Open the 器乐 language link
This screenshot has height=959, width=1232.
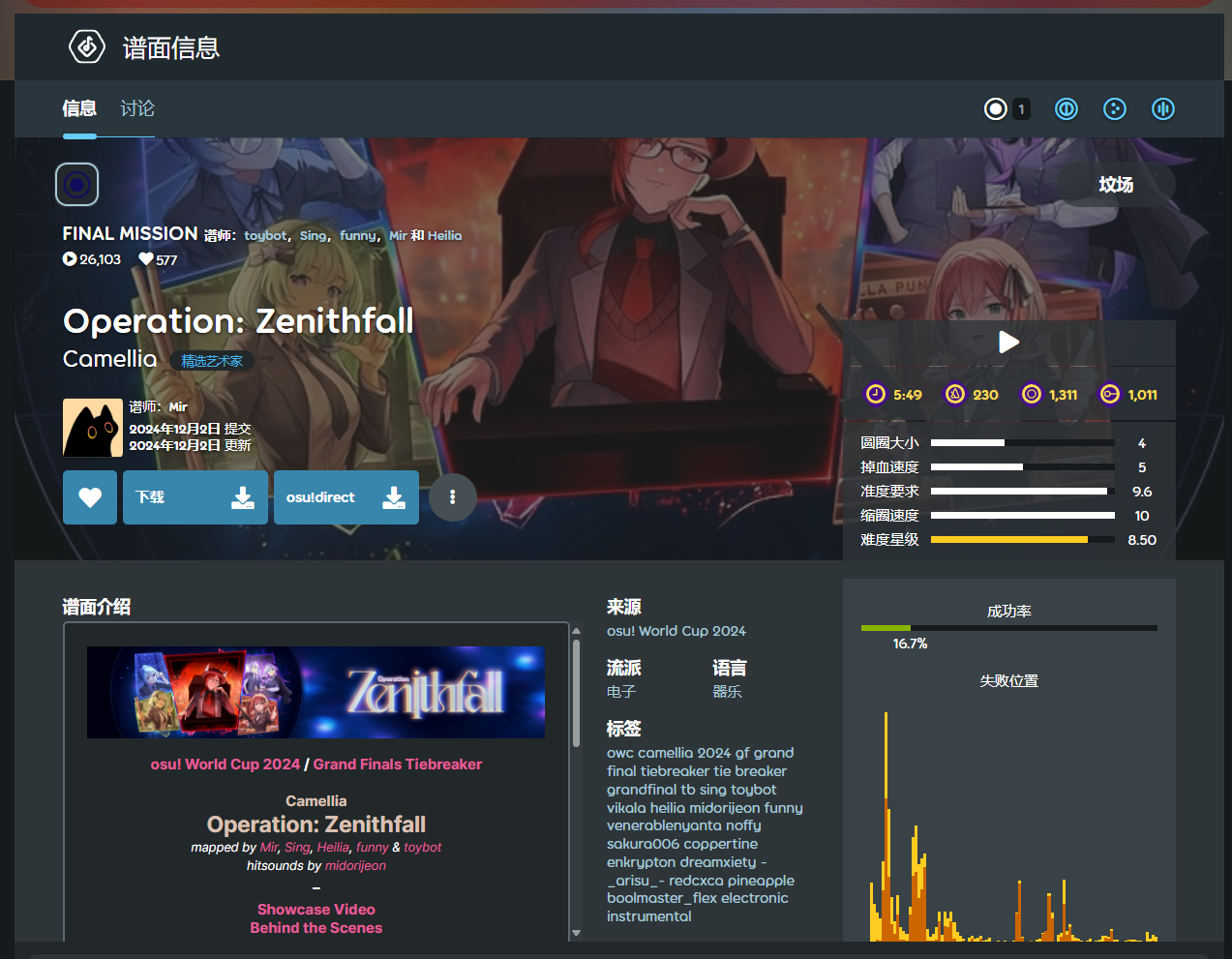727,692
